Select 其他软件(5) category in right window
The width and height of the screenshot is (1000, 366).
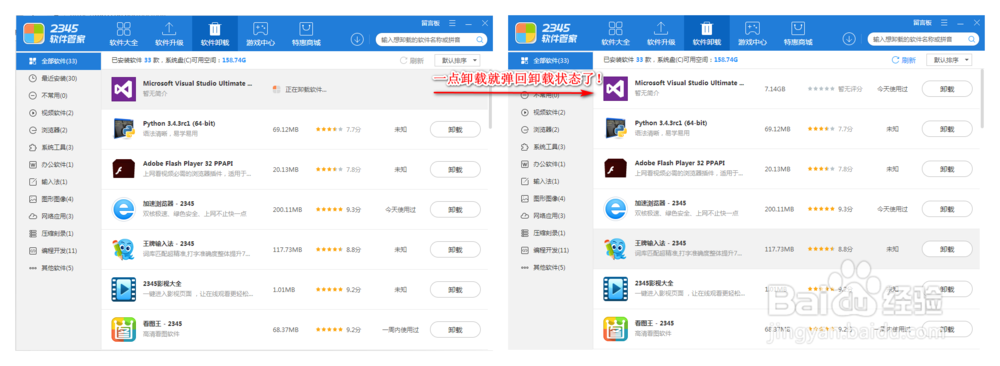(x=550, y=268)
